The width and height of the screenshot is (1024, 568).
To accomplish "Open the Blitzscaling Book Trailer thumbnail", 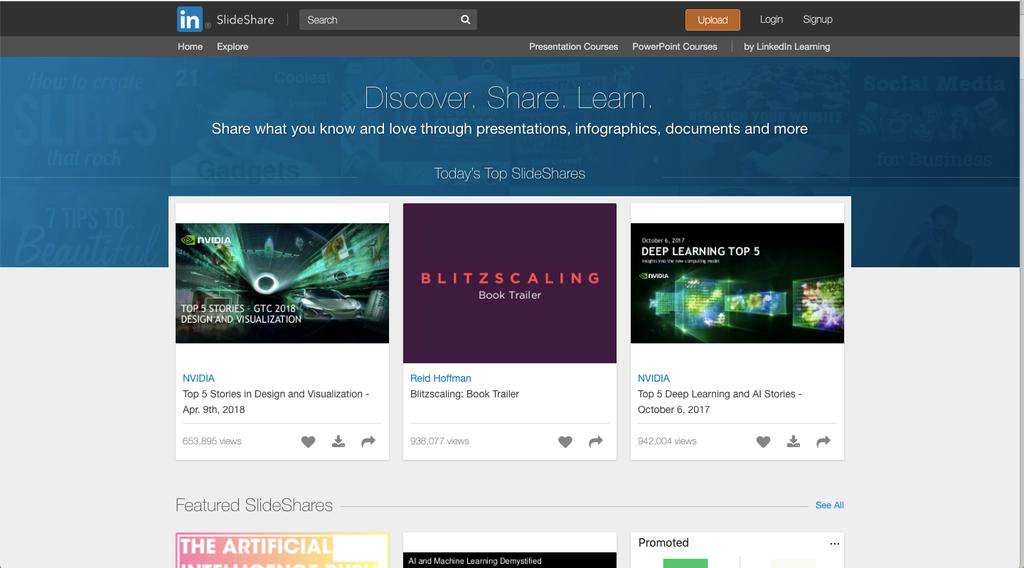I will pos(509,283).
